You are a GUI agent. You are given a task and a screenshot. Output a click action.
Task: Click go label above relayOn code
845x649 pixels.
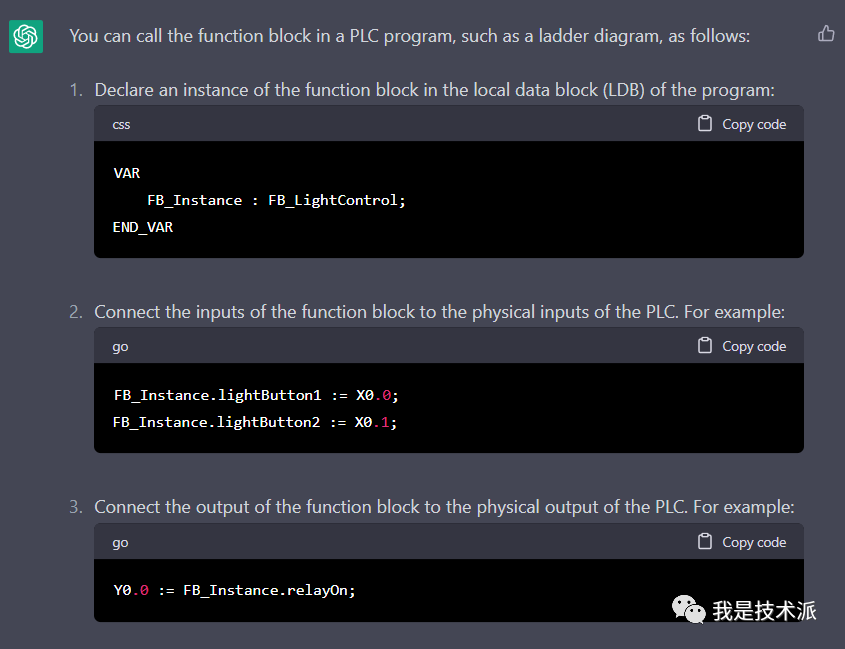(x=120, y=543)
